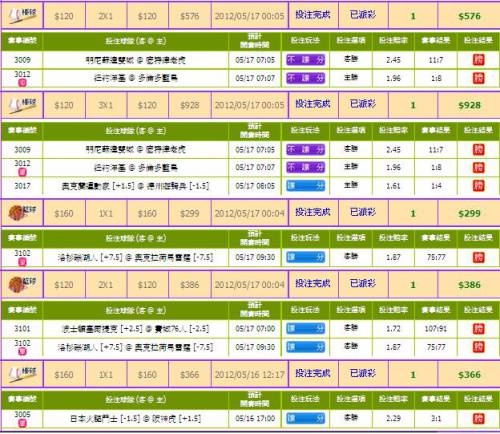
Task: Select the 已派彩 status in the $366 row
Action: click(x=363, y=374)
